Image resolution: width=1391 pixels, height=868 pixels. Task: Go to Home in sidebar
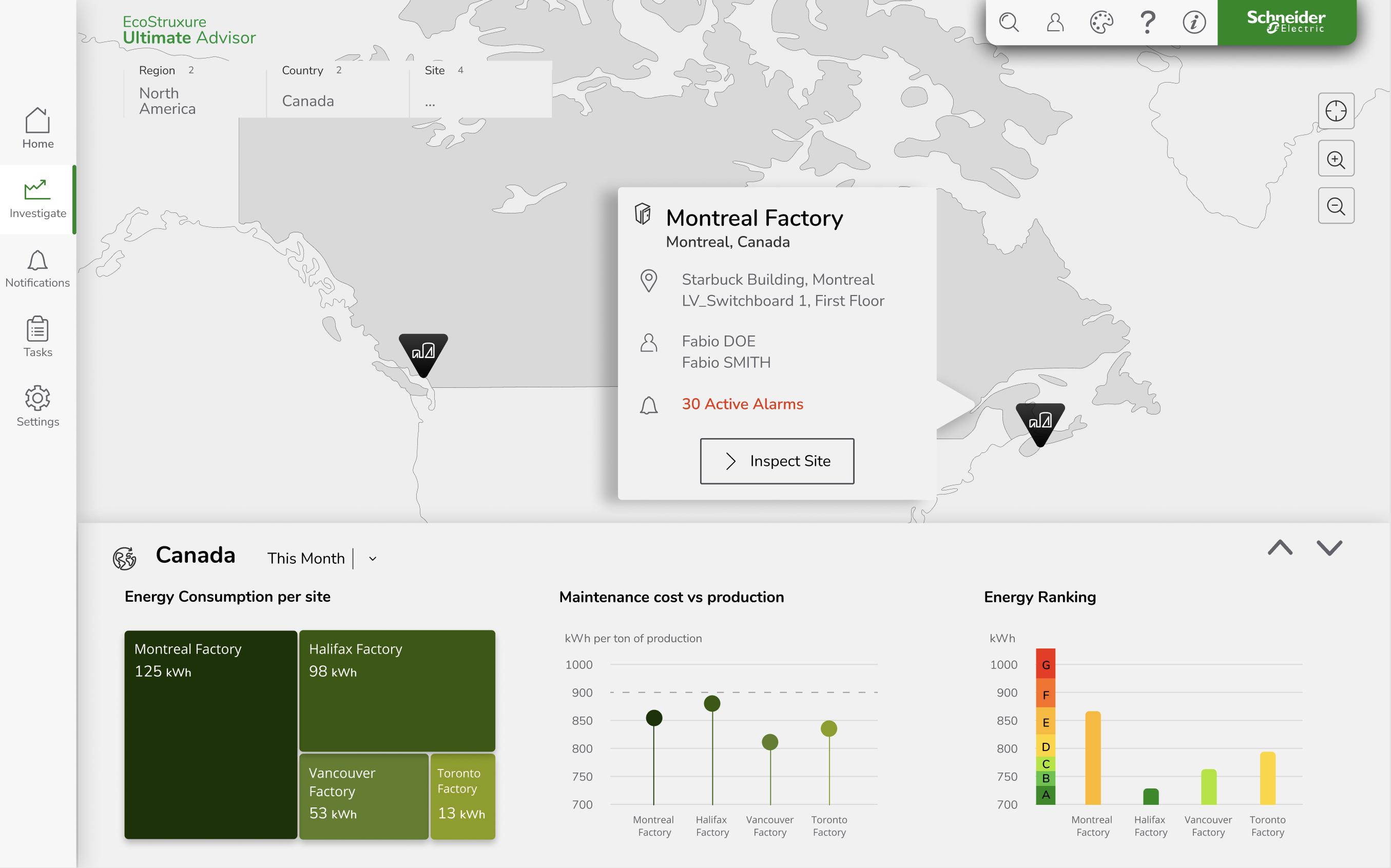38,129
